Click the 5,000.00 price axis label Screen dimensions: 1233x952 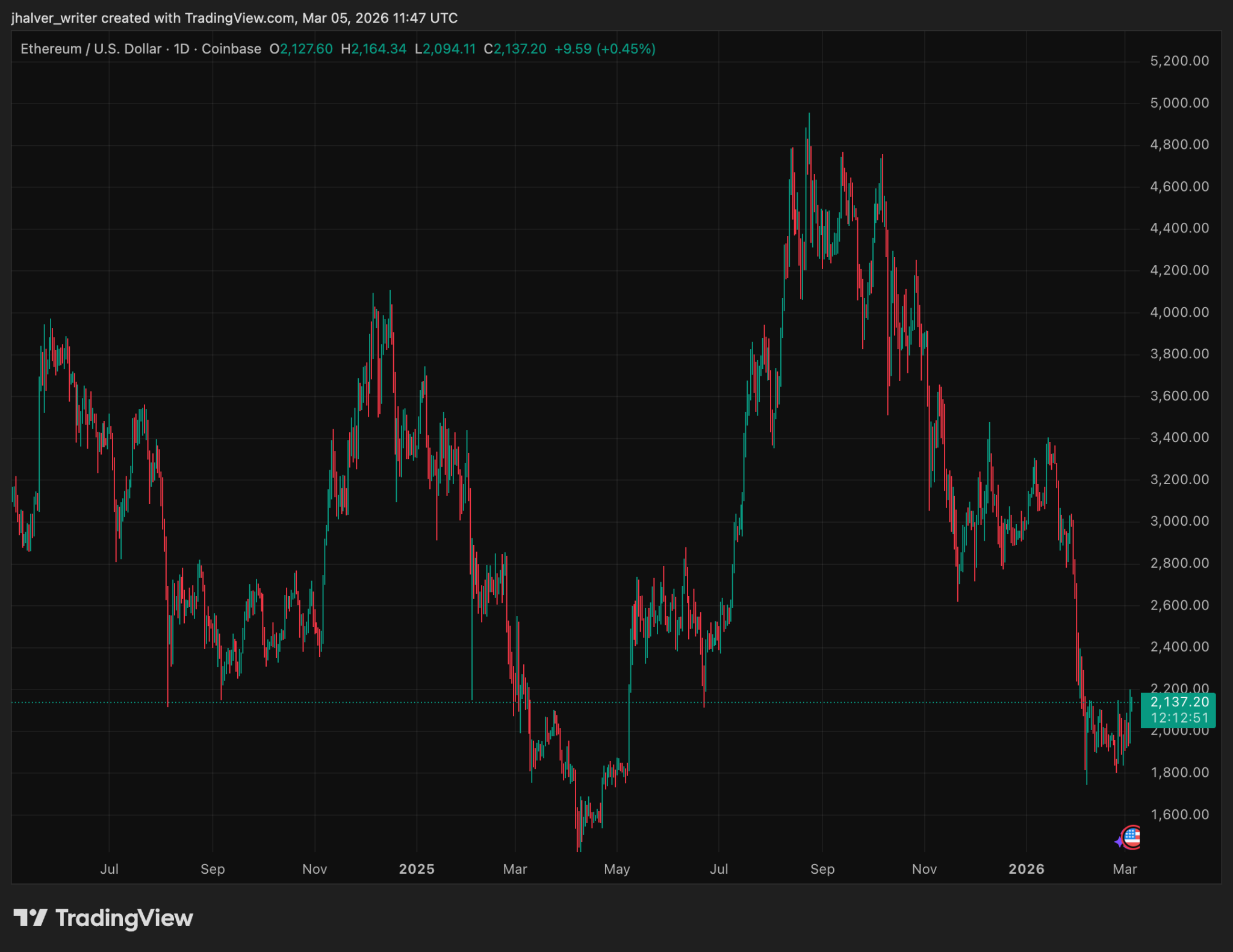click(x=1179, y=103)
